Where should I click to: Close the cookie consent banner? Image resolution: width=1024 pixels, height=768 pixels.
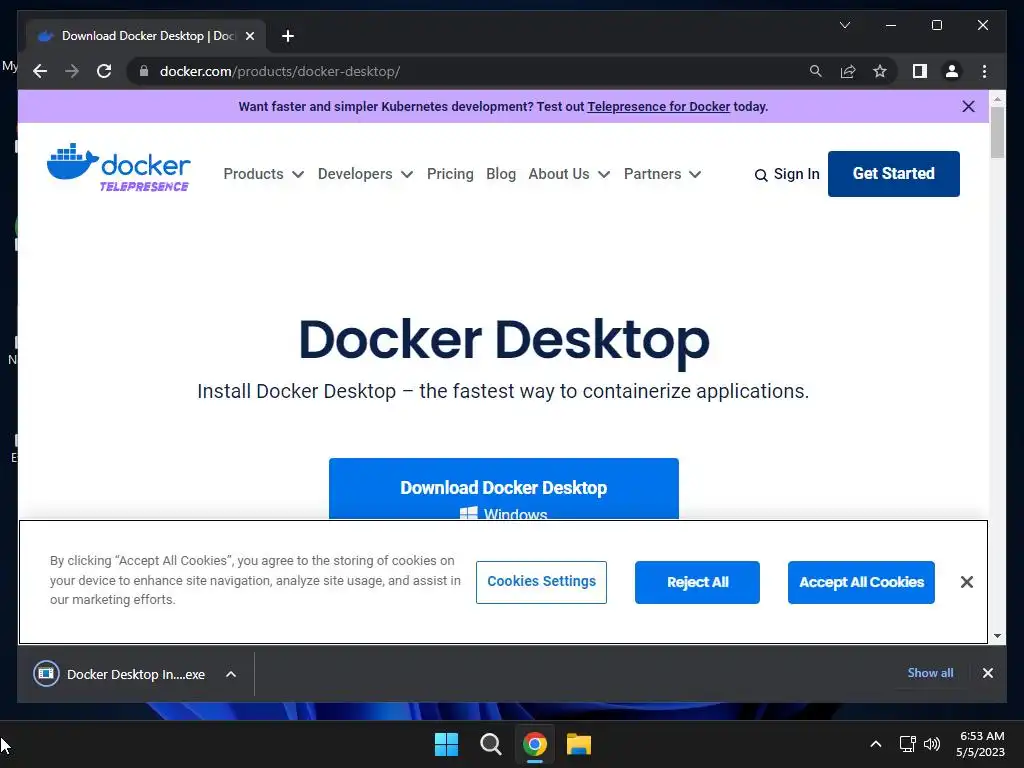(x=967, y=582)
